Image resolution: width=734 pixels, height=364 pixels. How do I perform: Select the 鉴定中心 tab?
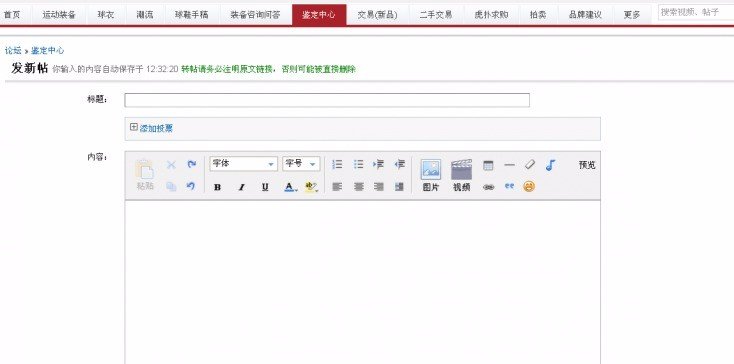coord(319,15)
